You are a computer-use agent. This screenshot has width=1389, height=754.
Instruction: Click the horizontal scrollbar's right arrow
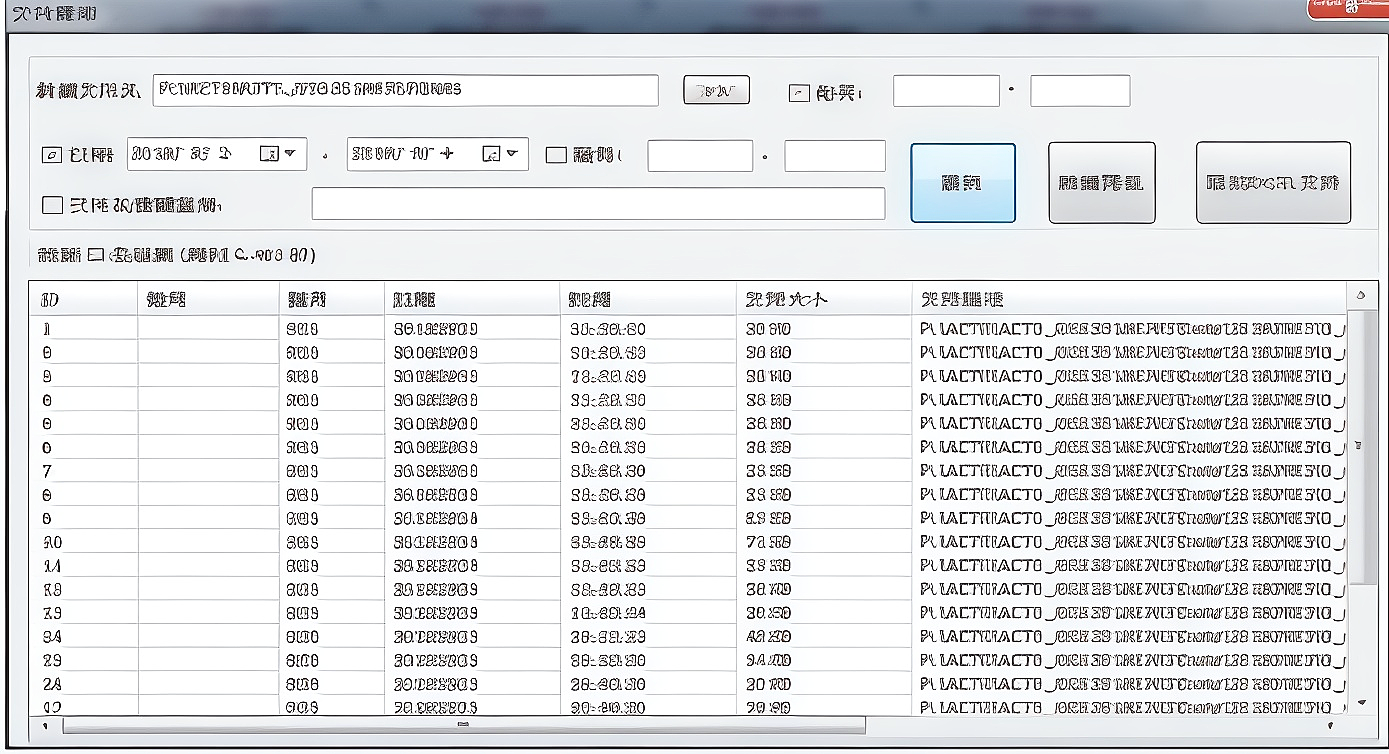(1330, 725)
